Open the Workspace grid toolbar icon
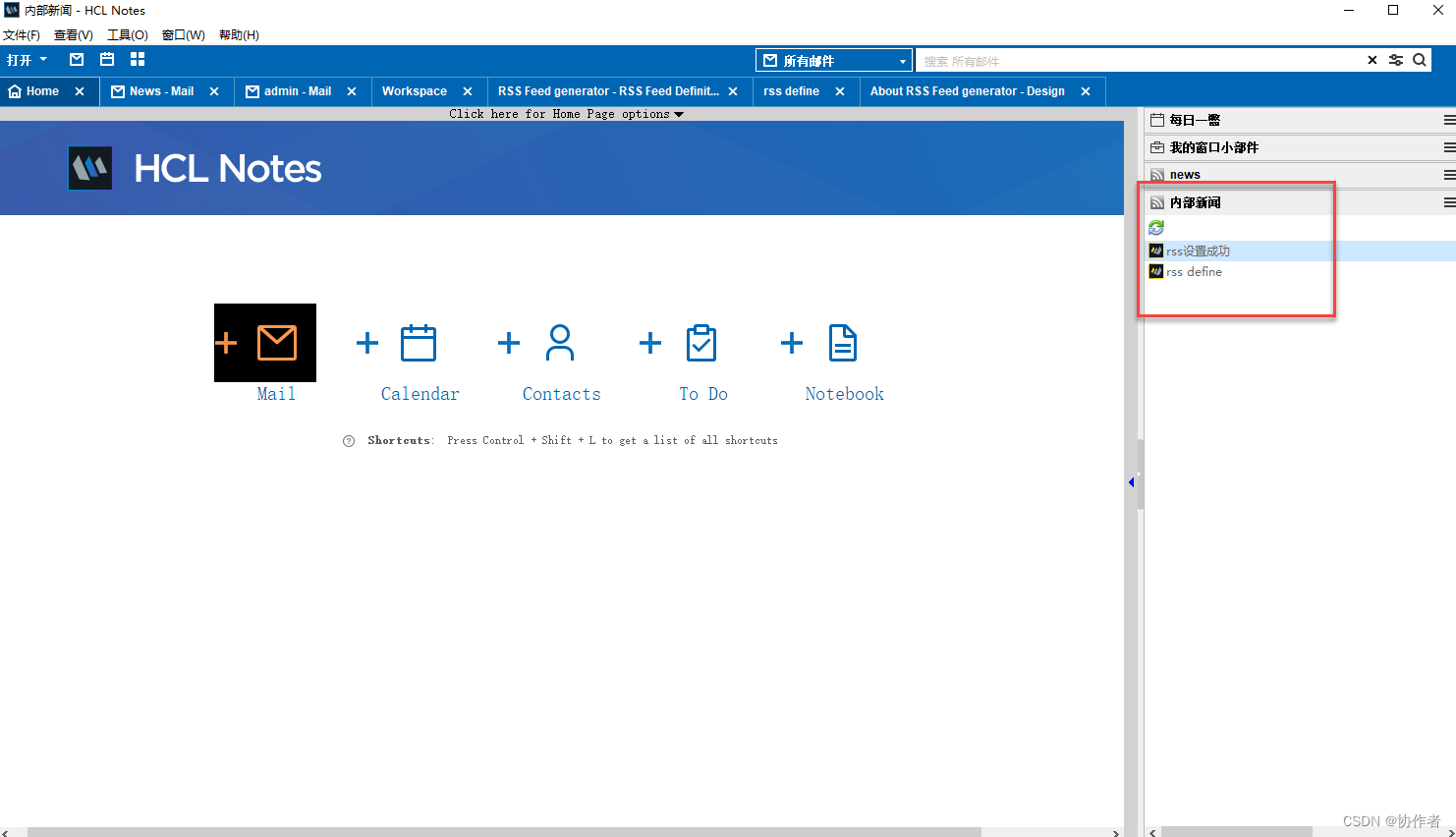Image resolution: width=1456 pixels, height=837 pixels. click(138, 59)
